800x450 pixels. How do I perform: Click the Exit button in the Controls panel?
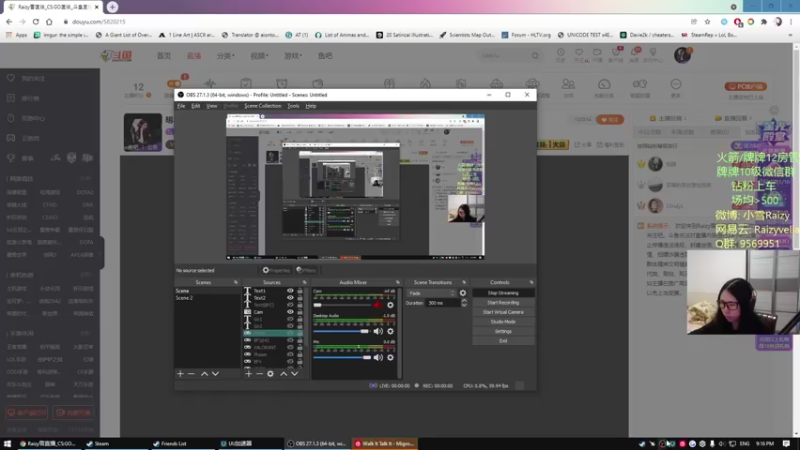[503, 341]
